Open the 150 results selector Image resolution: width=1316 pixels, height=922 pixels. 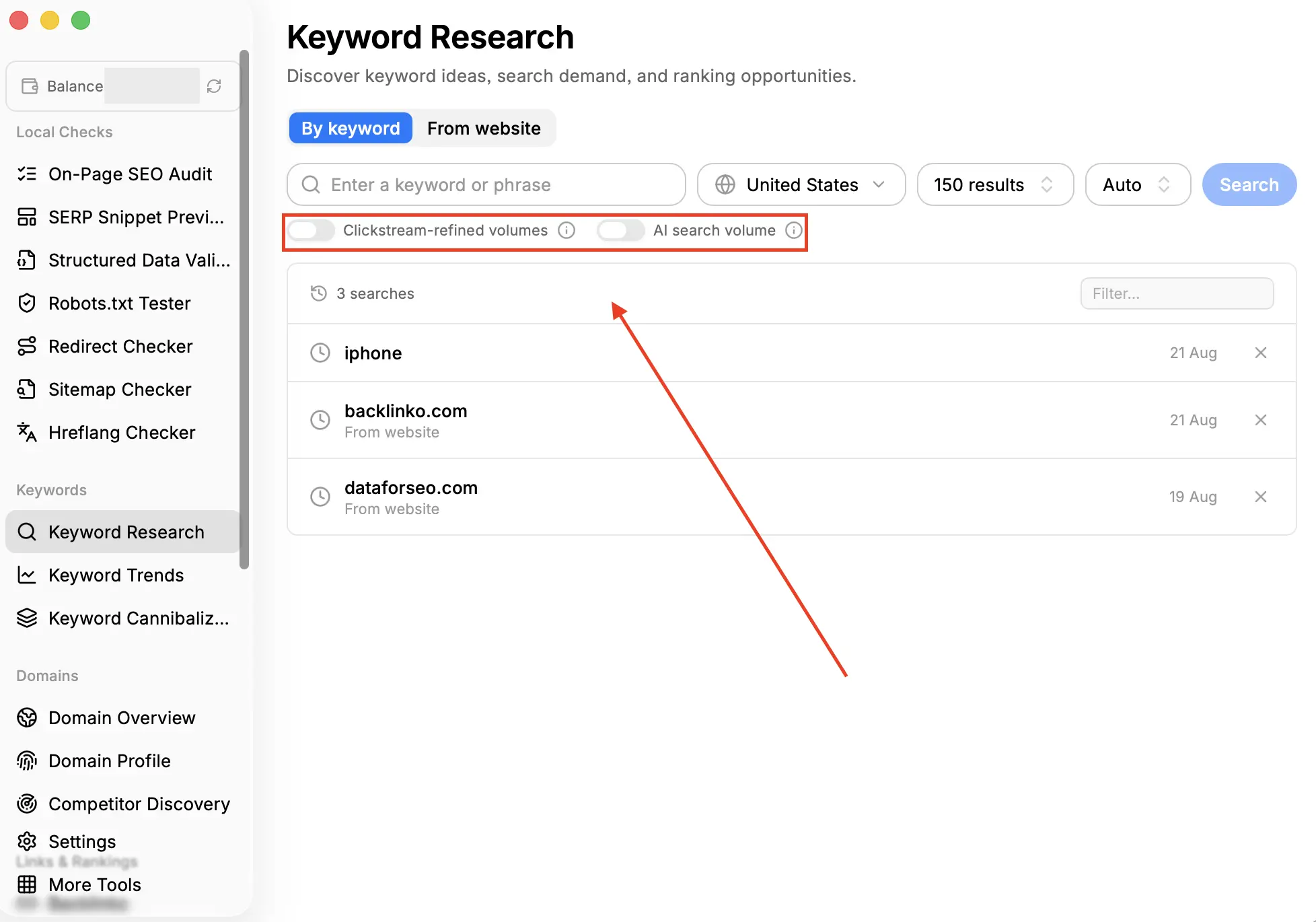click(995, 184)
